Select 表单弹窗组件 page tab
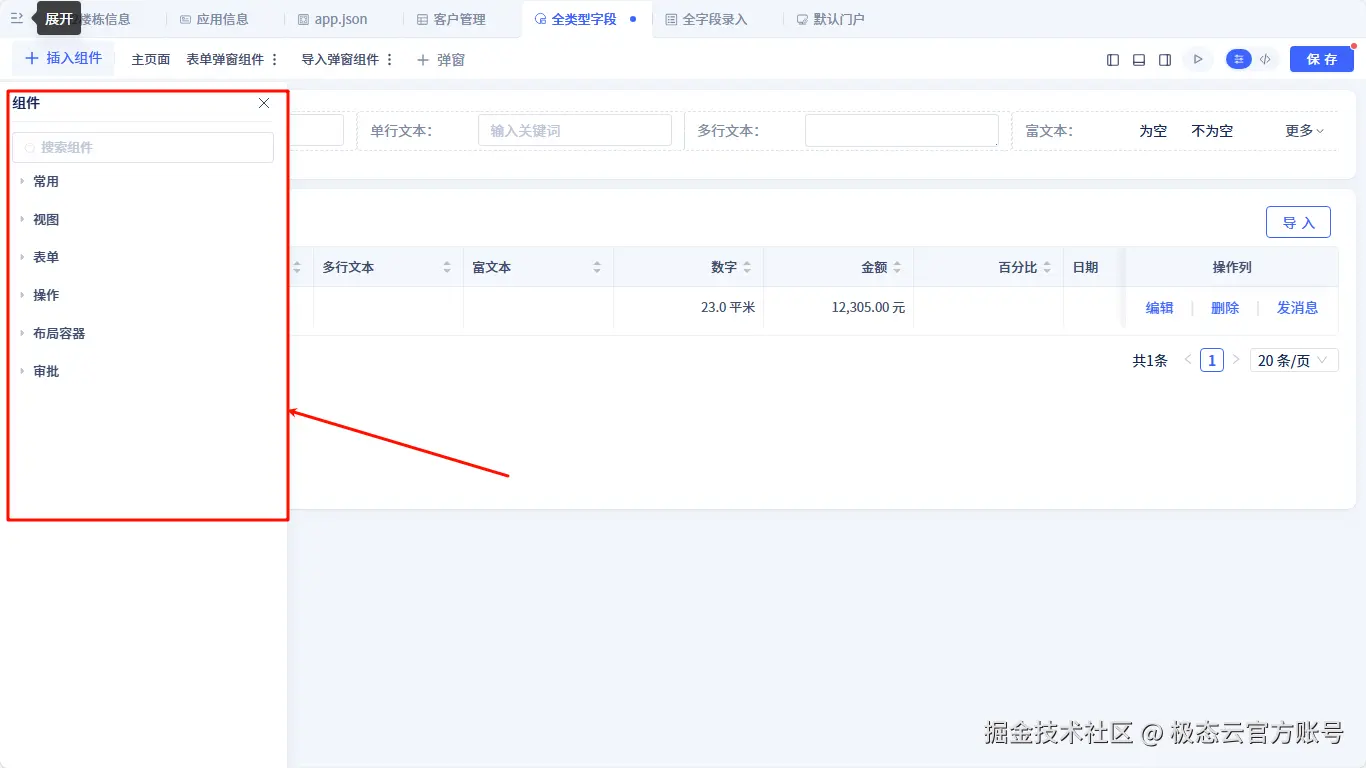This screenshot has width=1366, height=768. pos(225,60)
